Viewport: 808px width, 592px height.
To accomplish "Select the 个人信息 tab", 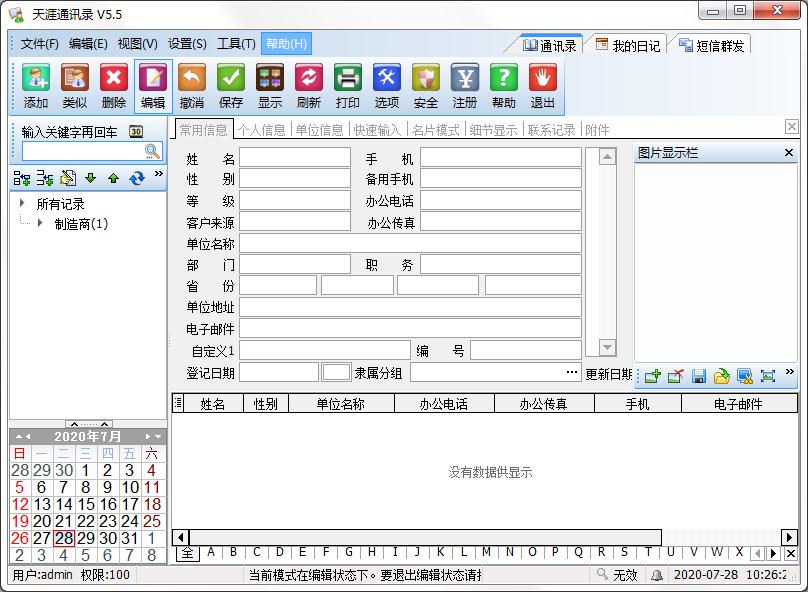I will (x=261, y=130).
